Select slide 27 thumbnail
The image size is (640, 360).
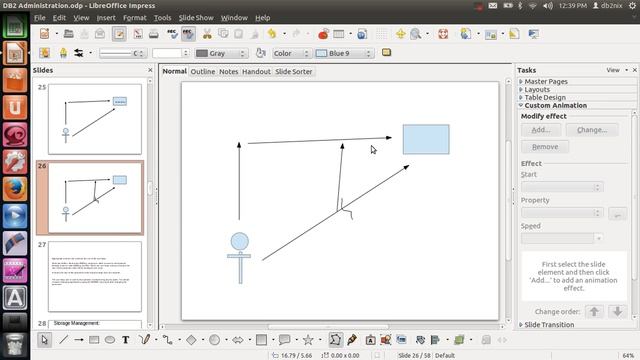95,276
